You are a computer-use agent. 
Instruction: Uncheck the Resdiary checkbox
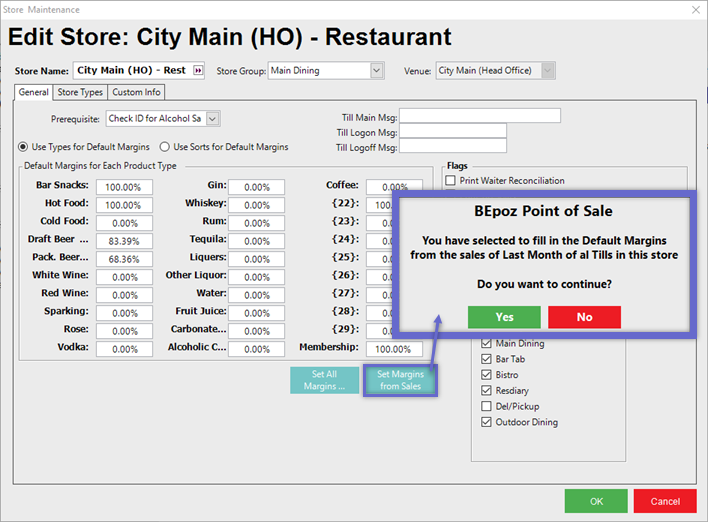pos(486,391)
